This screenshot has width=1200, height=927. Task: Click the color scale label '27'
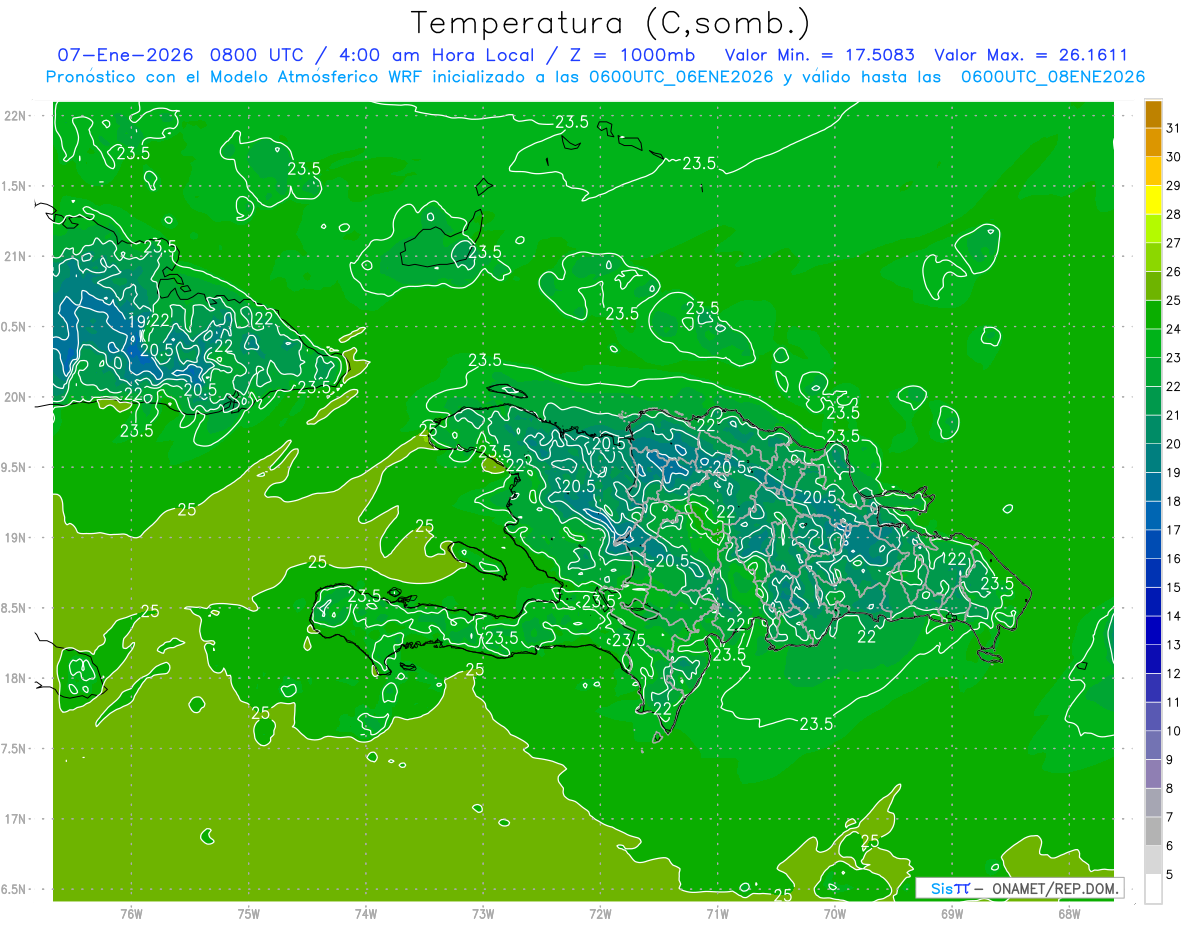(x=1174, y=244)
